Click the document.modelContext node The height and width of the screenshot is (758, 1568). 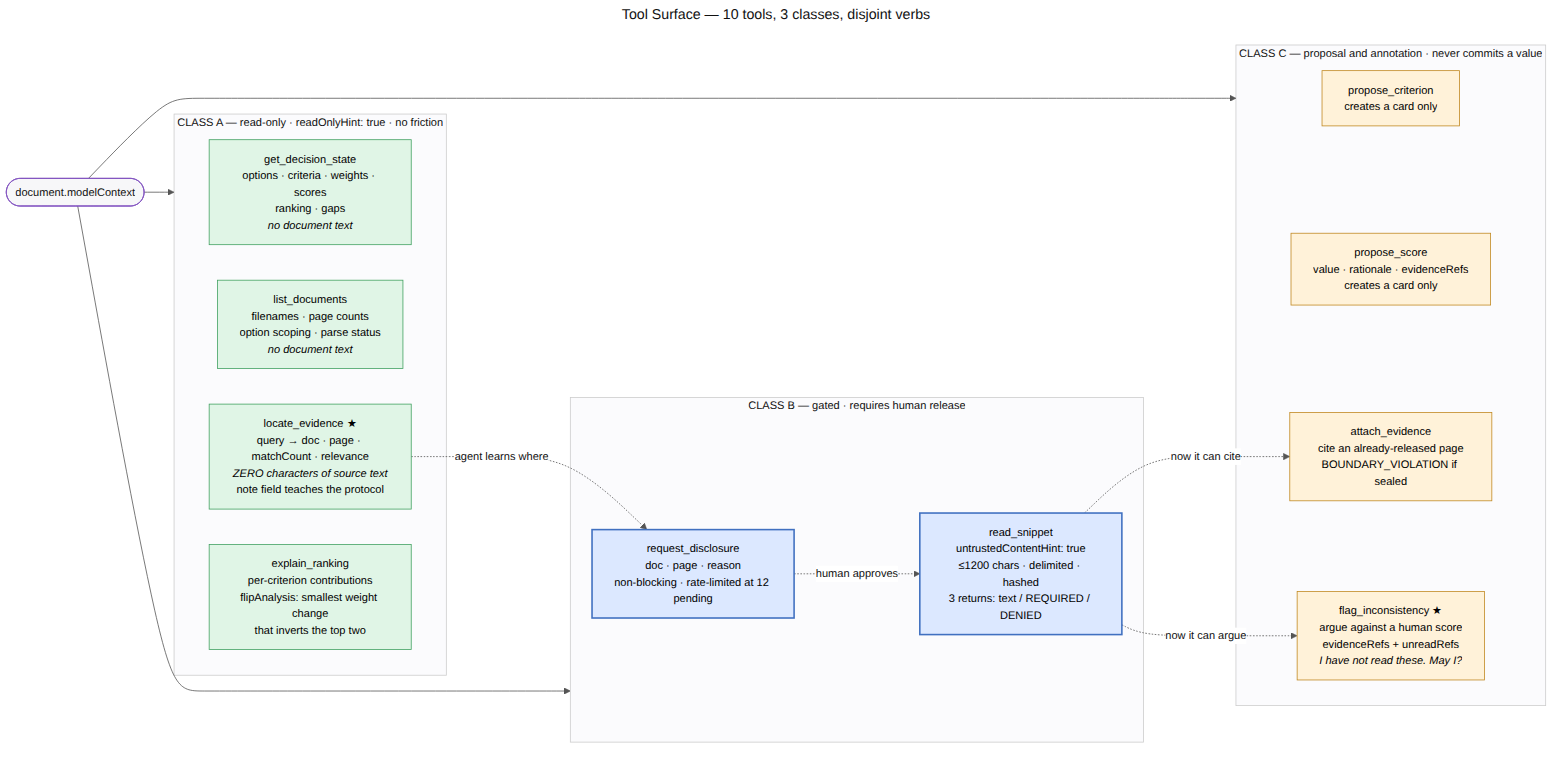click(x=75, y=191)
